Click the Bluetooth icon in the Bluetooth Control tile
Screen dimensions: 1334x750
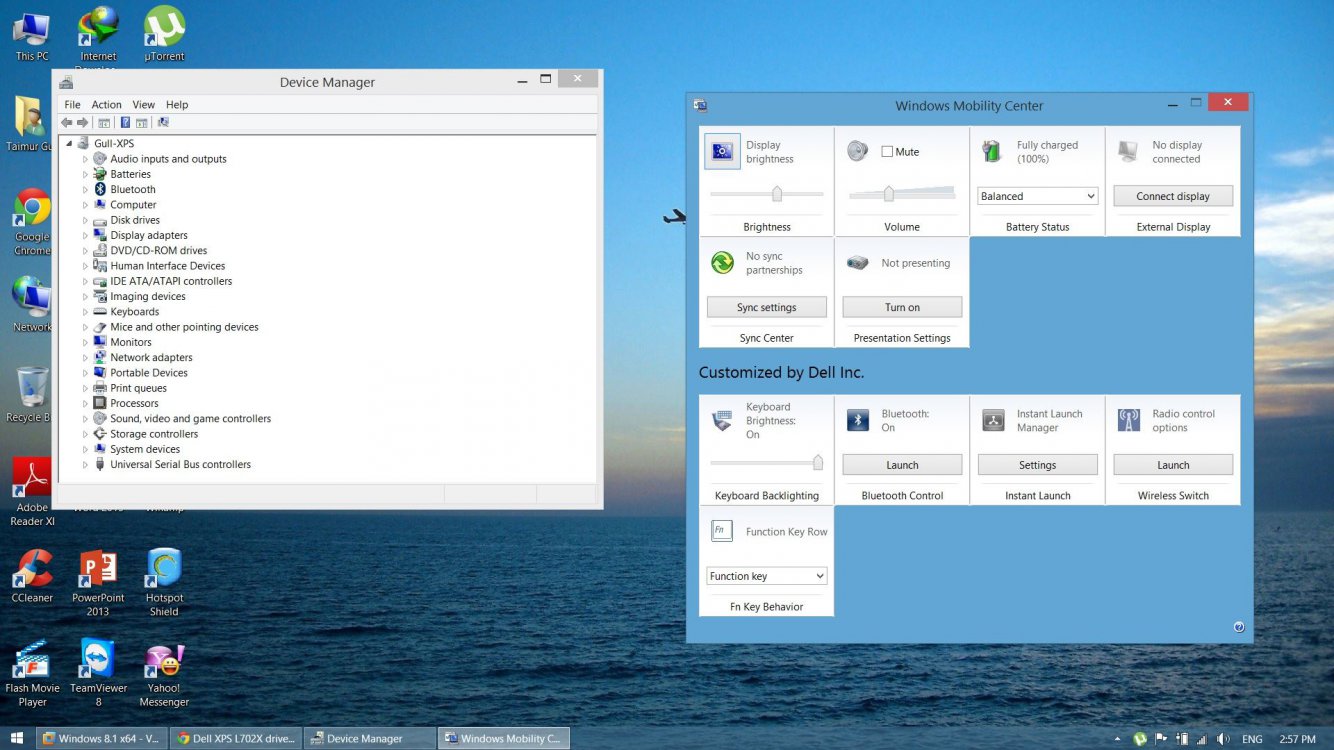pyautogui.click(x=857, y=420)
